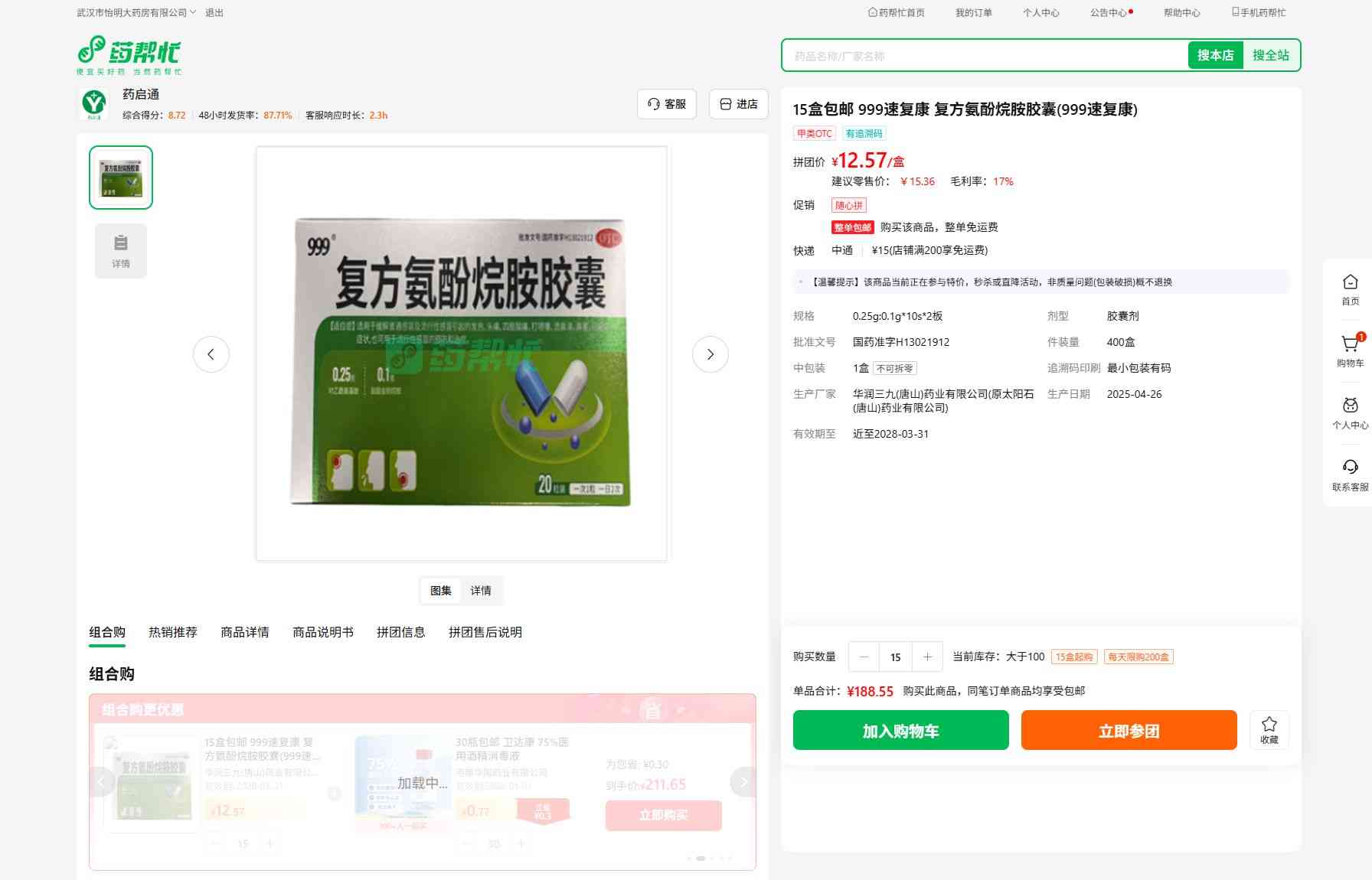Show previous product image with left arrow
1372x880 pixels.
pyautogui.click(x=211, y=354)
